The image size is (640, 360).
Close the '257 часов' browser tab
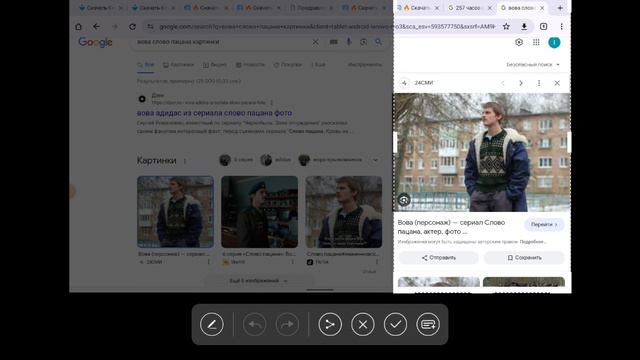coord(490,8)
